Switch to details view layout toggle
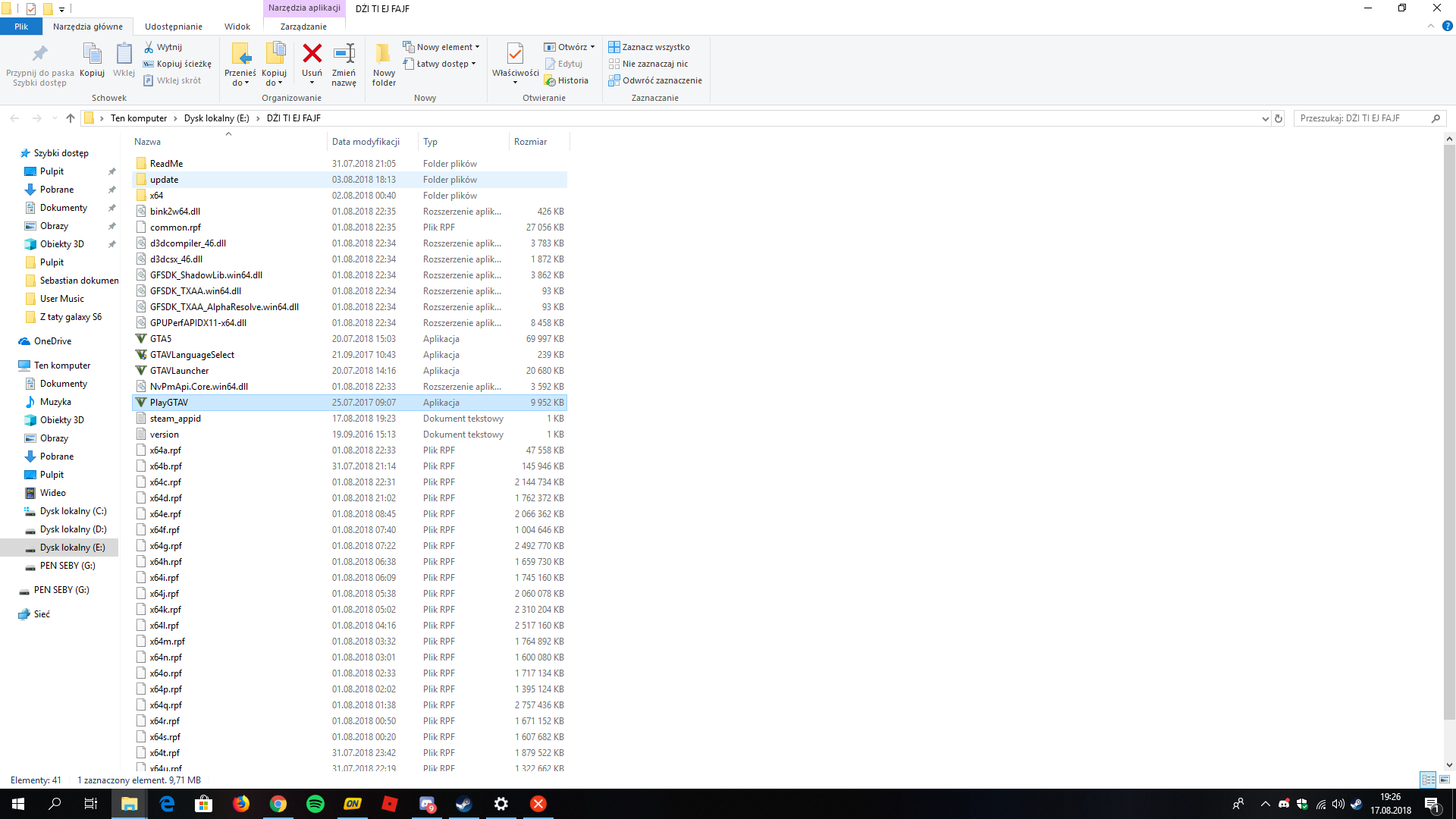Viewport: 1456px width, 819px height. point(1428,780)
